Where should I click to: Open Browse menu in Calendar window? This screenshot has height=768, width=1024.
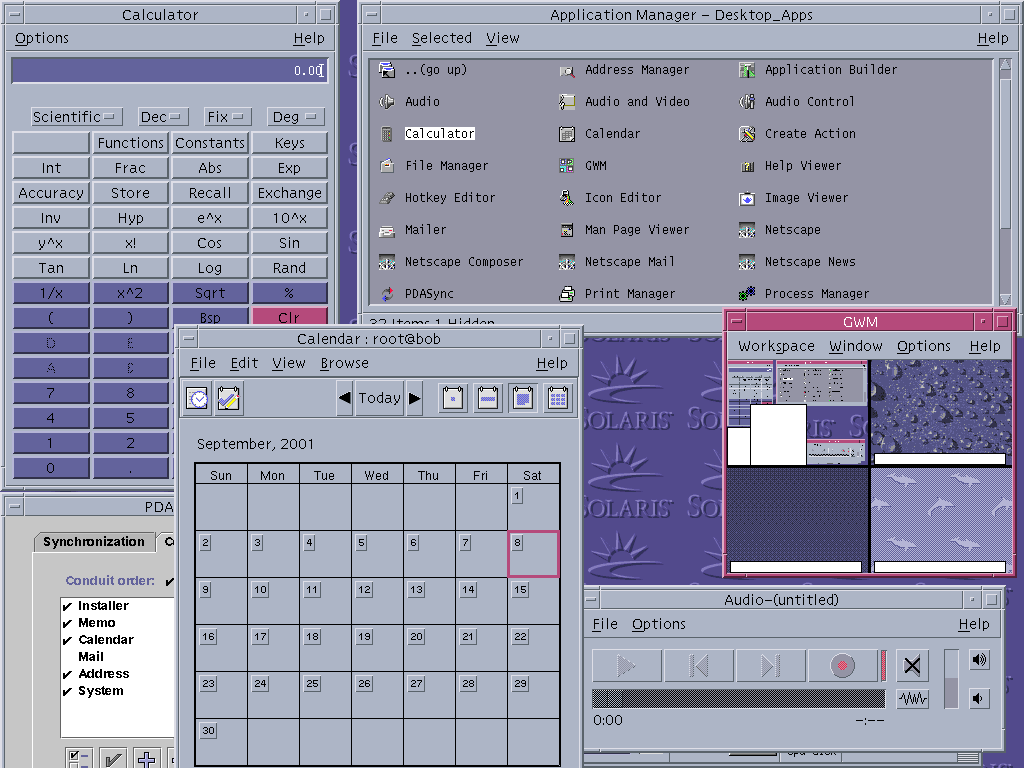pos(344,363)
